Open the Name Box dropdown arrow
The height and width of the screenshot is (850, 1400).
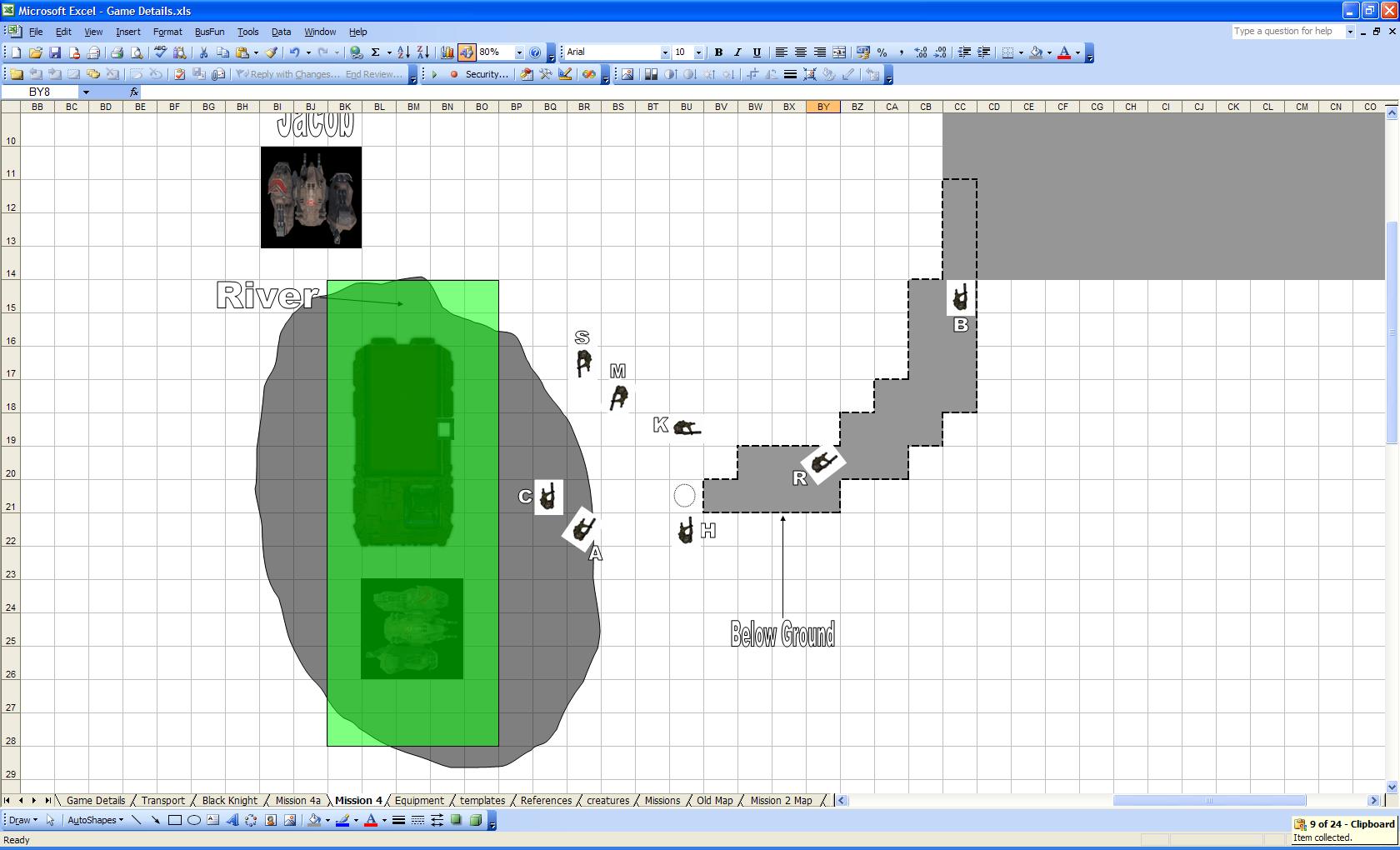point(85,92)
